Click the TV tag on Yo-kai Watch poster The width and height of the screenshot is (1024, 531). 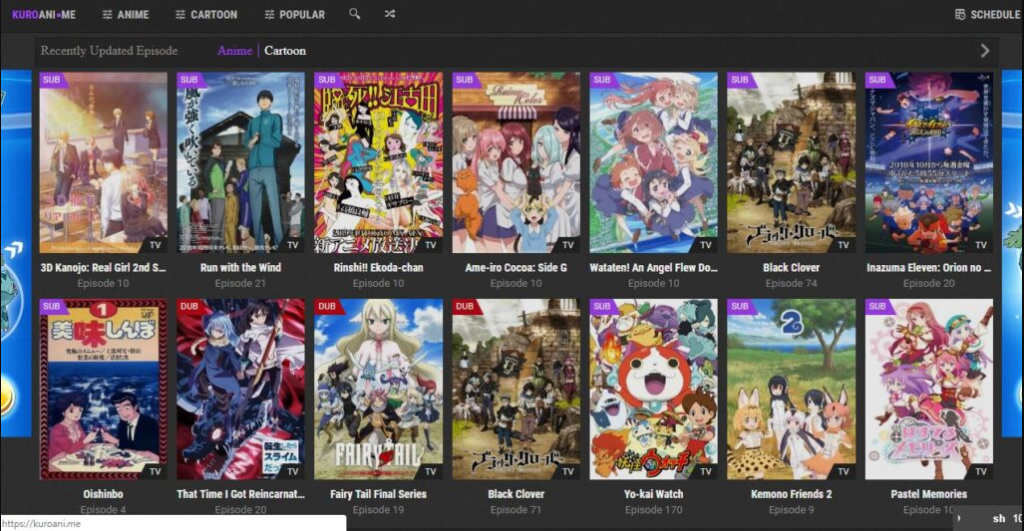tap(705, 471)
